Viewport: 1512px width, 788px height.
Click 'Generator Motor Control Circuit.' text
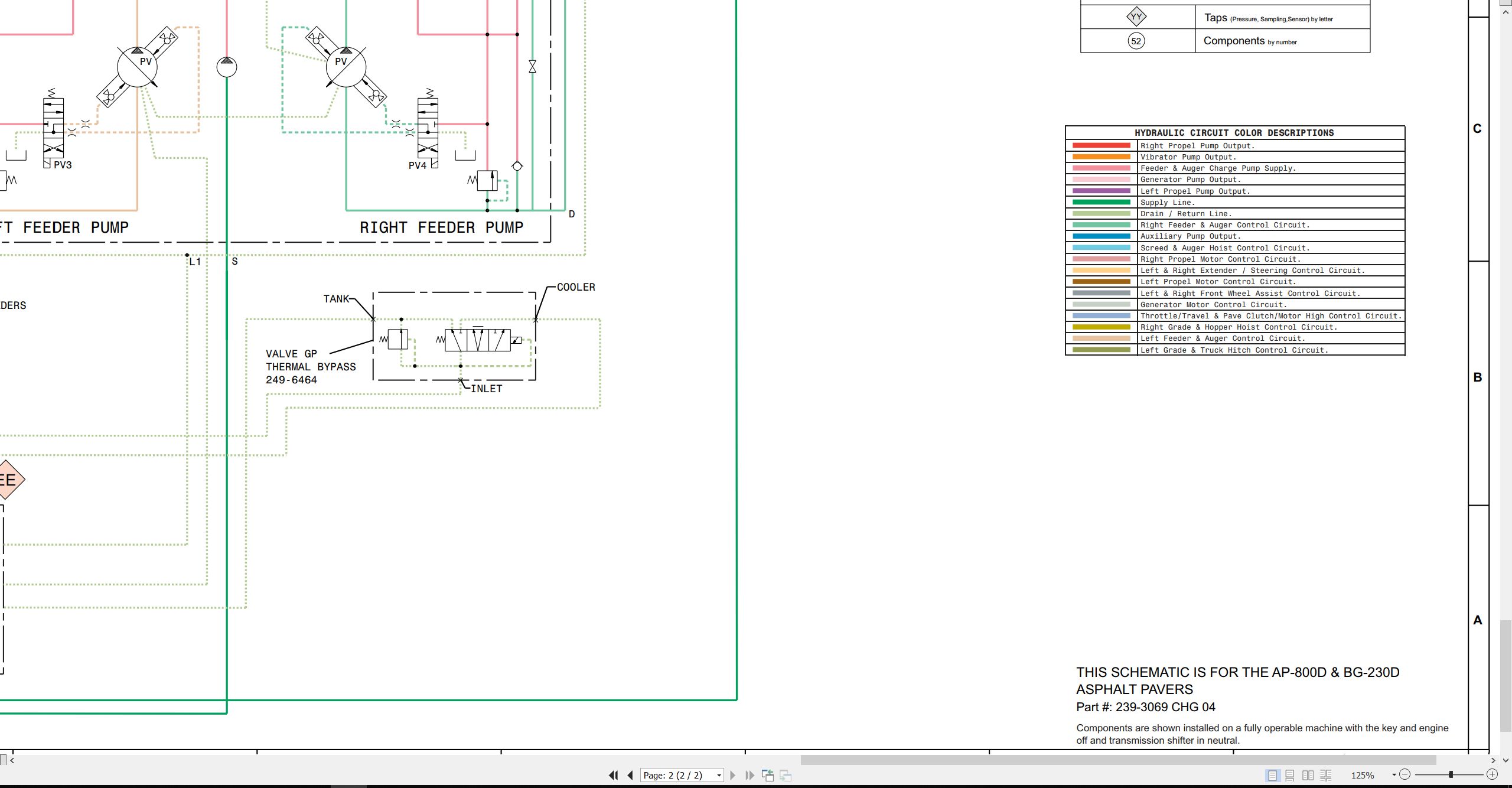tap(1213, 305)
